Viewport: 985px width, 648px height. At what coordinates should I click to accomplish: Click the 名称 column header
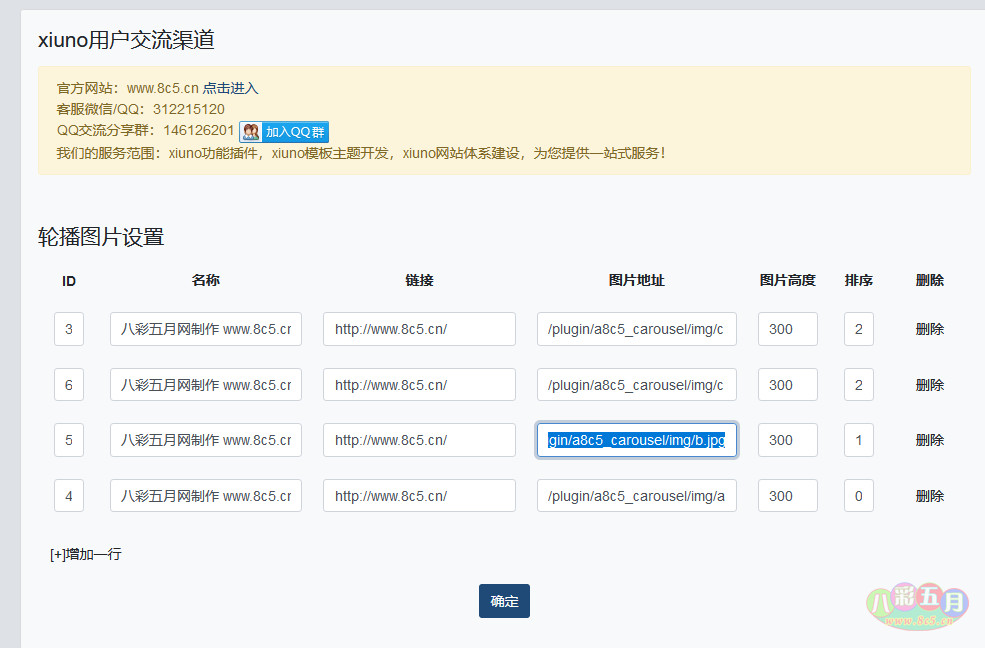(206, 280)
